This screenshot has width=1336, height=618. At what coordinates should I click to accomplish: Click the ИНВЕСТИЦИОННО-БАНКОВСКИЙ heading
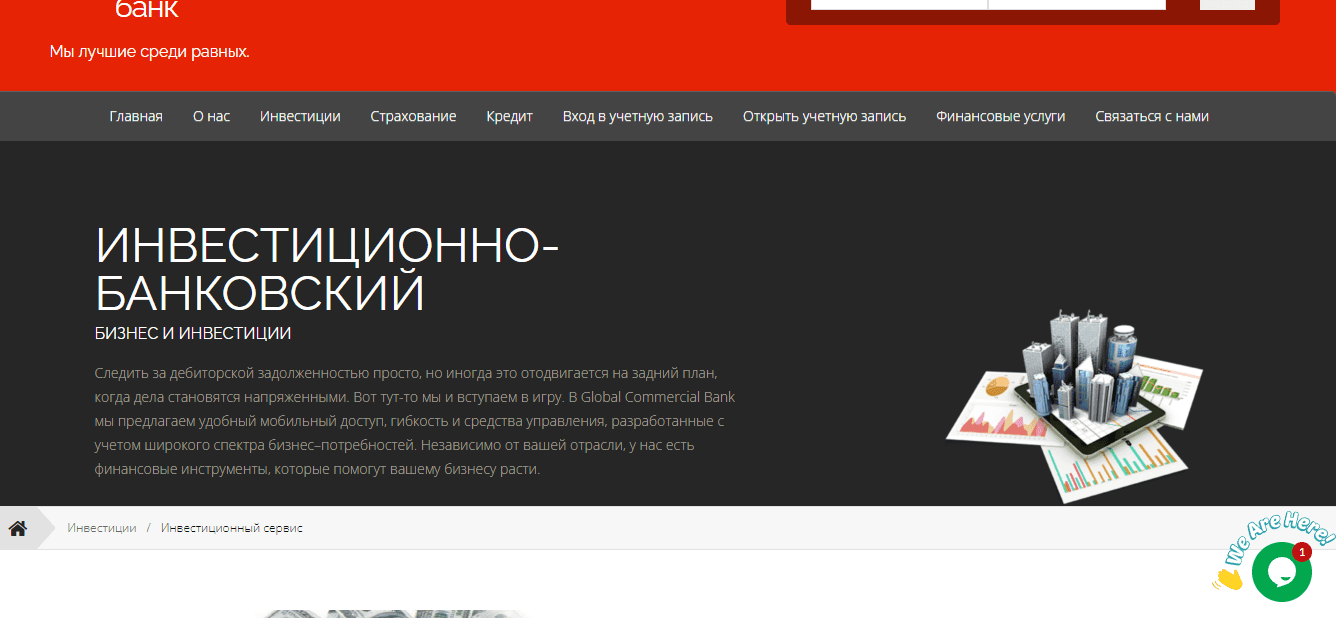click(326, 269)
